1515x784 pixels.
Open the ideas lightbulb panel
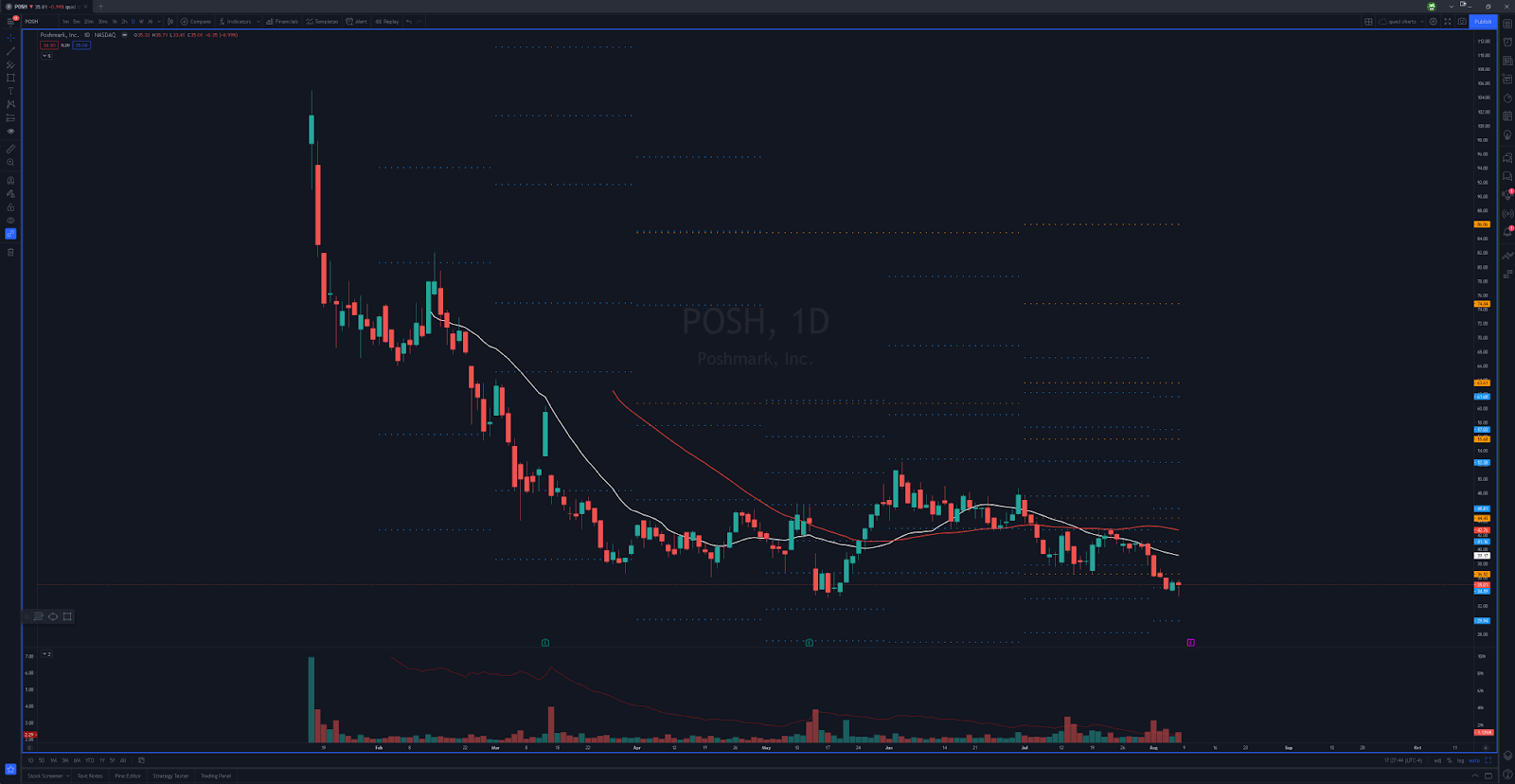click(1507, 135)
